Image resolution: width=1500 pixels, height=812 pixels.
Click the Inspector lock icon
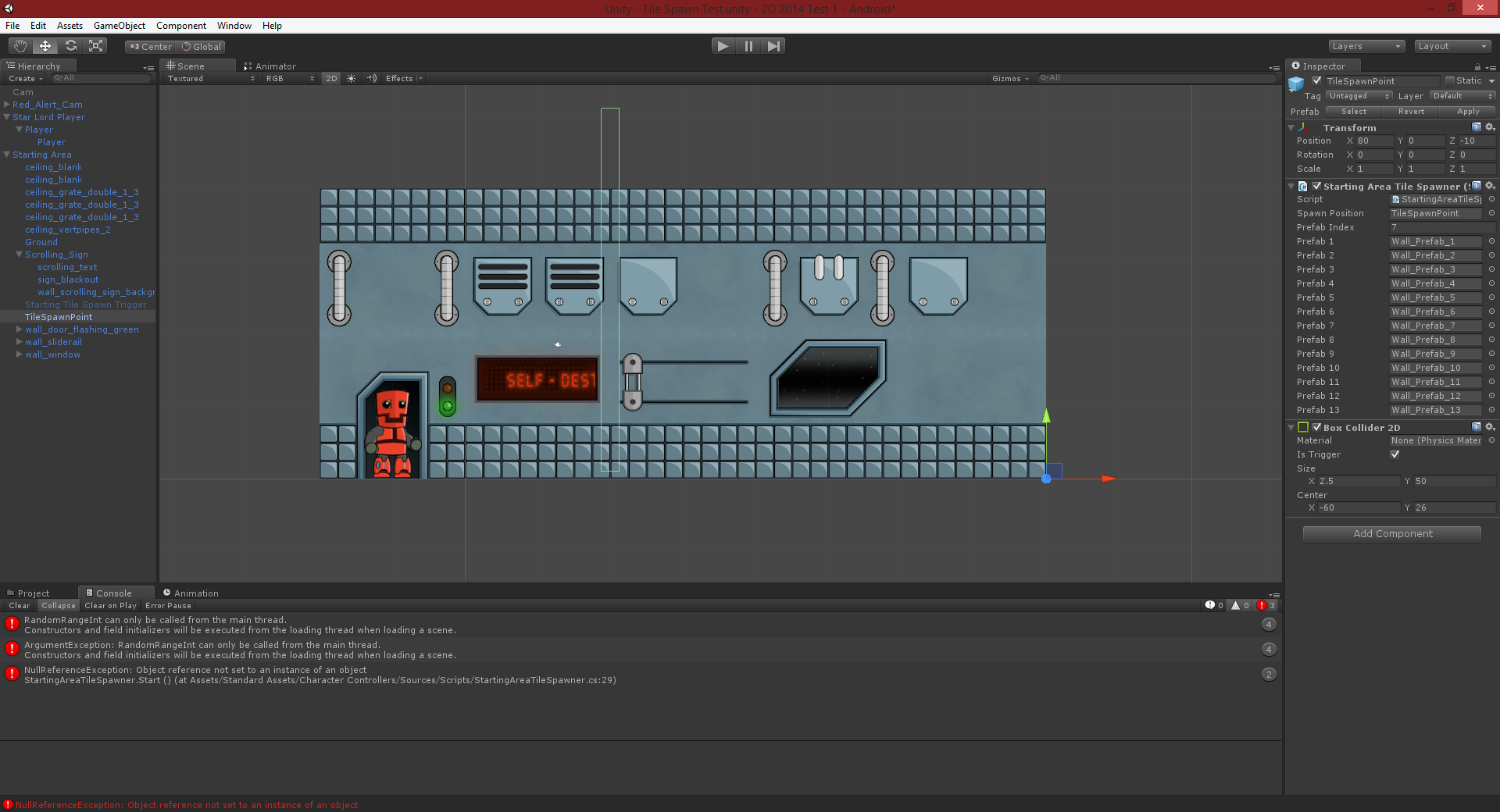pos(1477,67)
